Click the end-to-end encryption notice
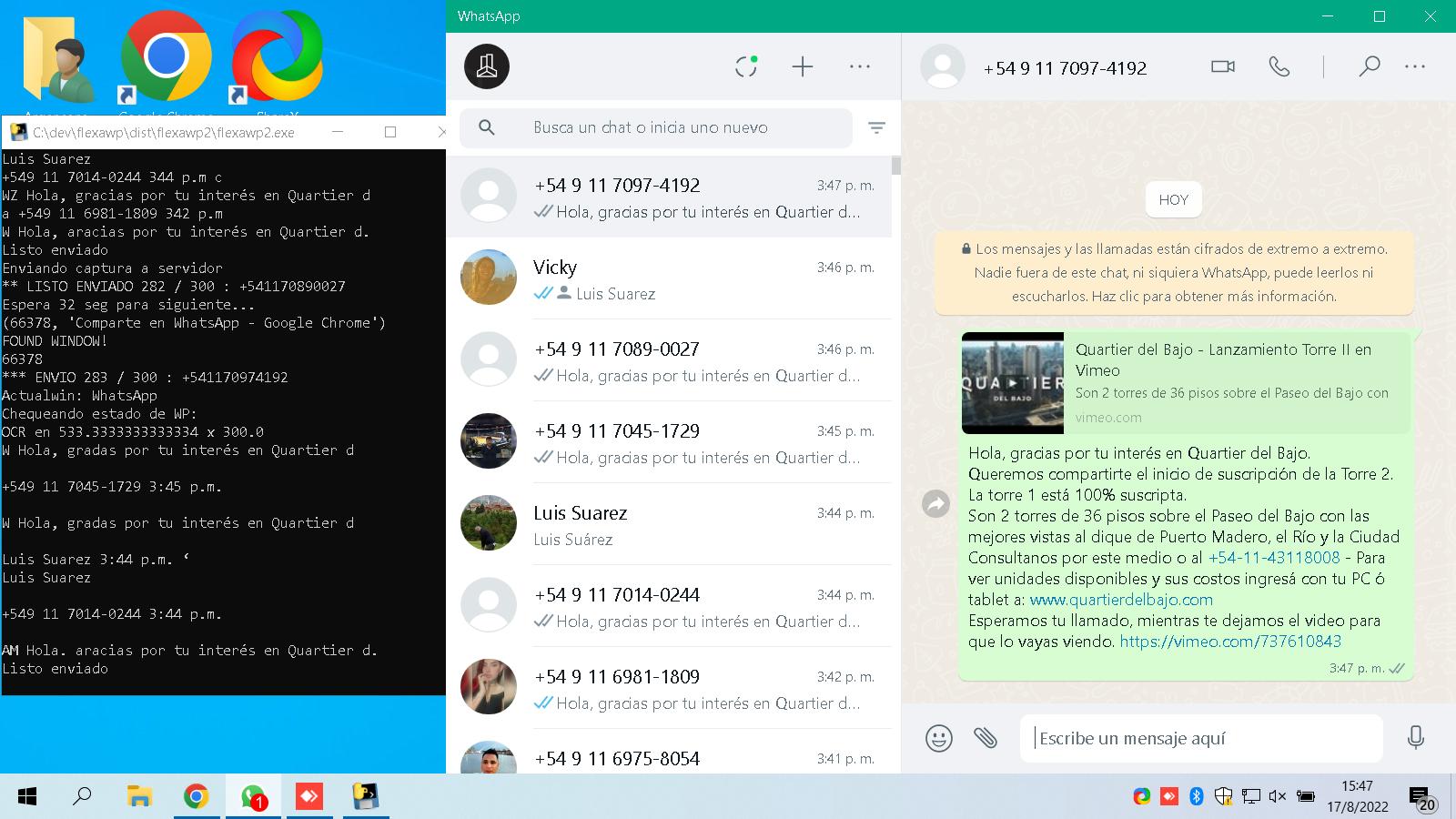 pos(1174,272)
